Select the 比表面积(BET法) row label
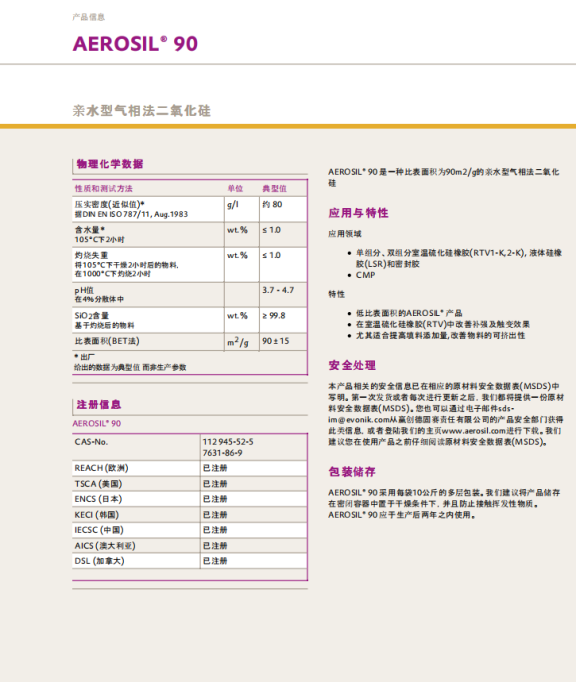Image resolution: width=576 pixels, height=683 pixels. tap(107, 341)
